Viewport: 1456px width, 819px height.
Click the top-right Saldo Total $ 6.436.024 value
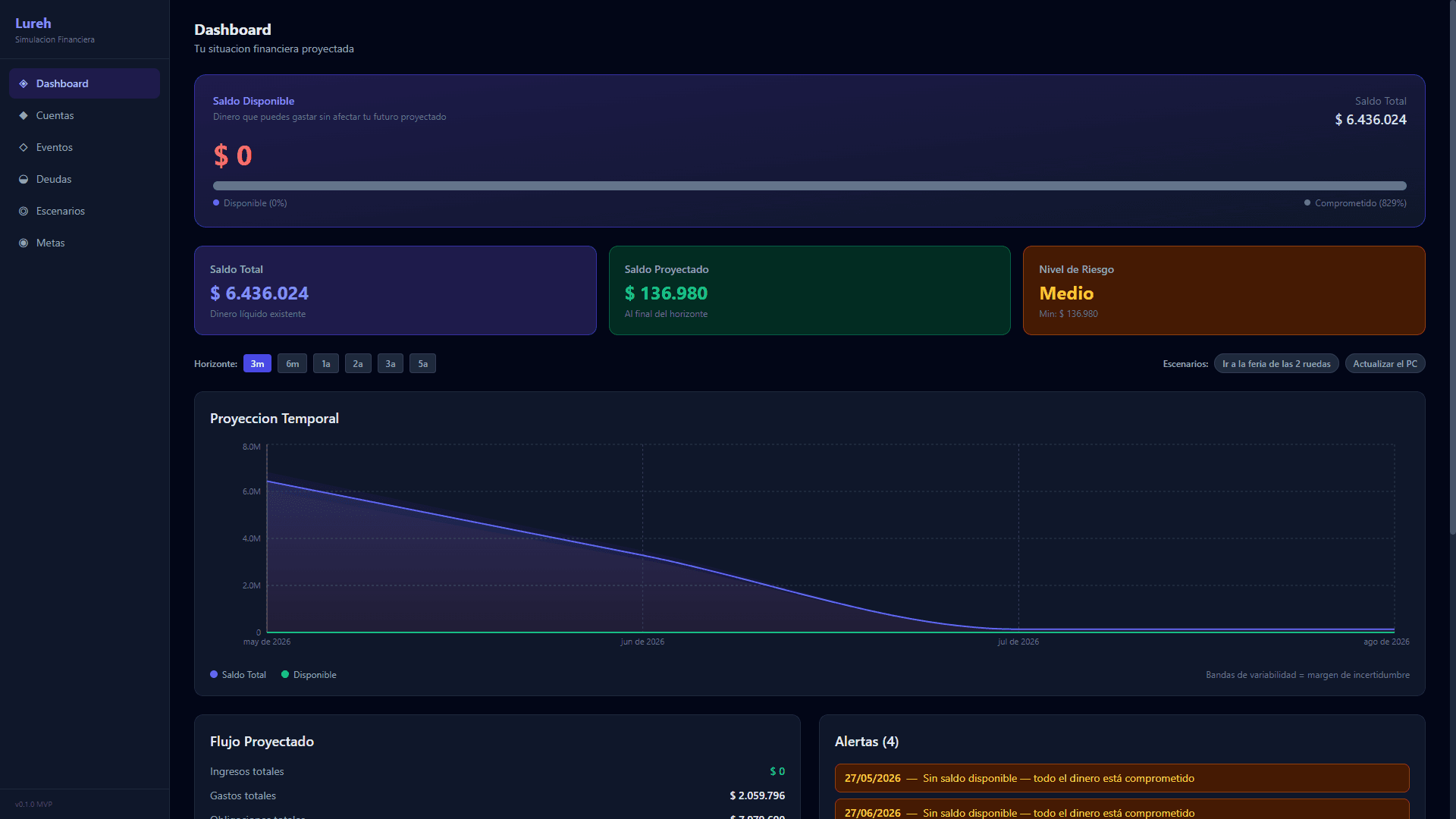click(1371, 120)
